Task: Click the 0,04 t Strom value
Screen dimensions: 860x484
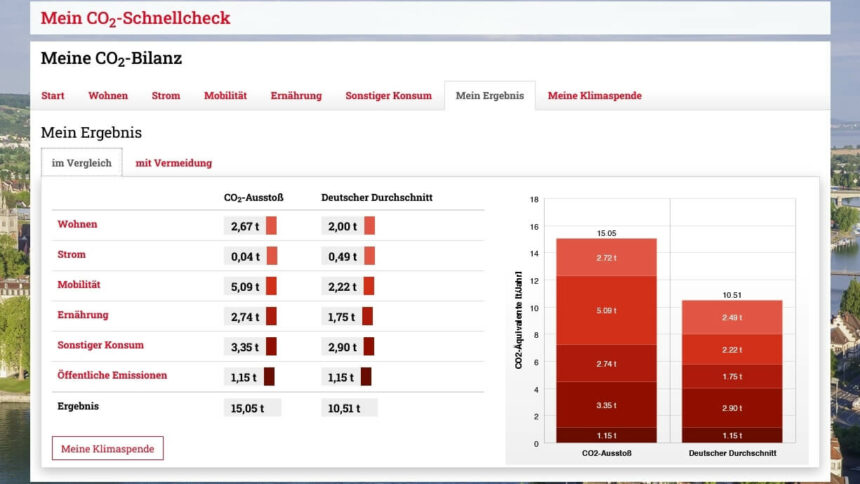Action: click(x=245, y=256)
